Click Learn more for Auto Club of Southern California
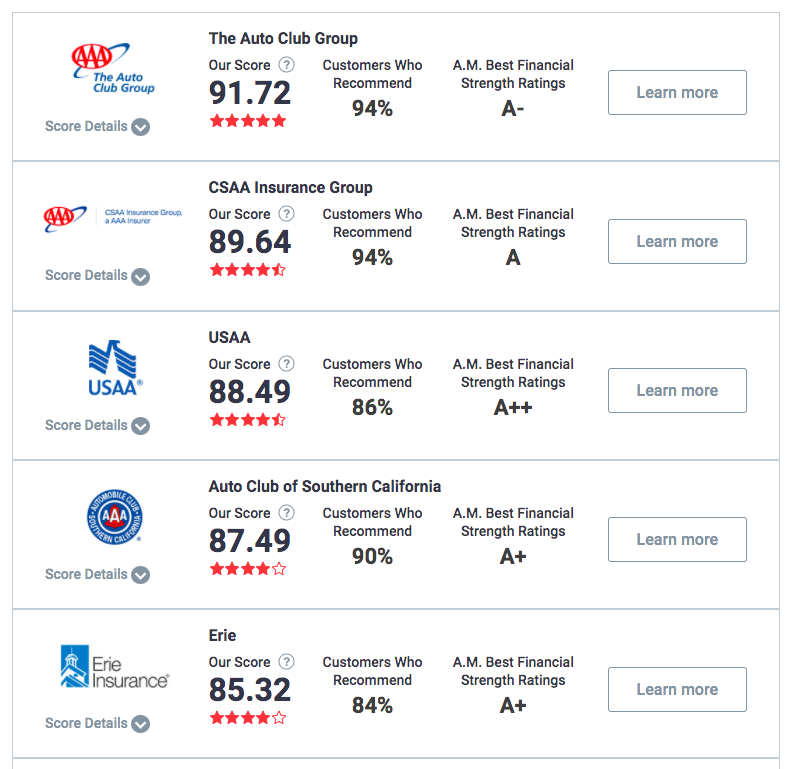Image resolution: width=797 pixels, height=769 pixels. (x=677, y=539)
